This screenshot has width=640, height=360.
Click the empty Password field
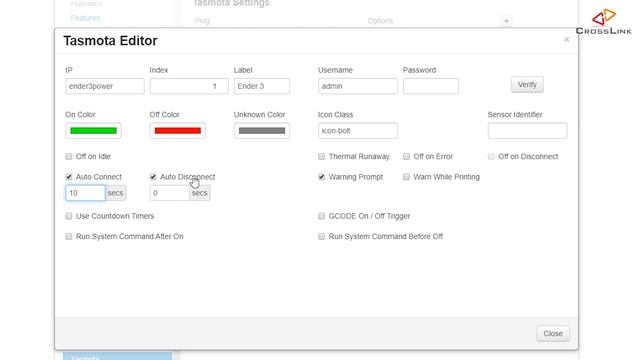point(431,86)
